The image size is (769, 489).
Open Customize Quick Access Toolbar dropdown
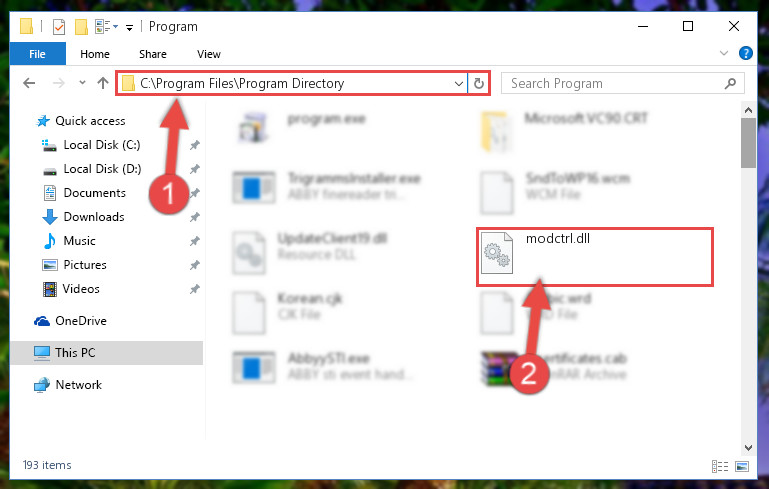coord(129,27)
